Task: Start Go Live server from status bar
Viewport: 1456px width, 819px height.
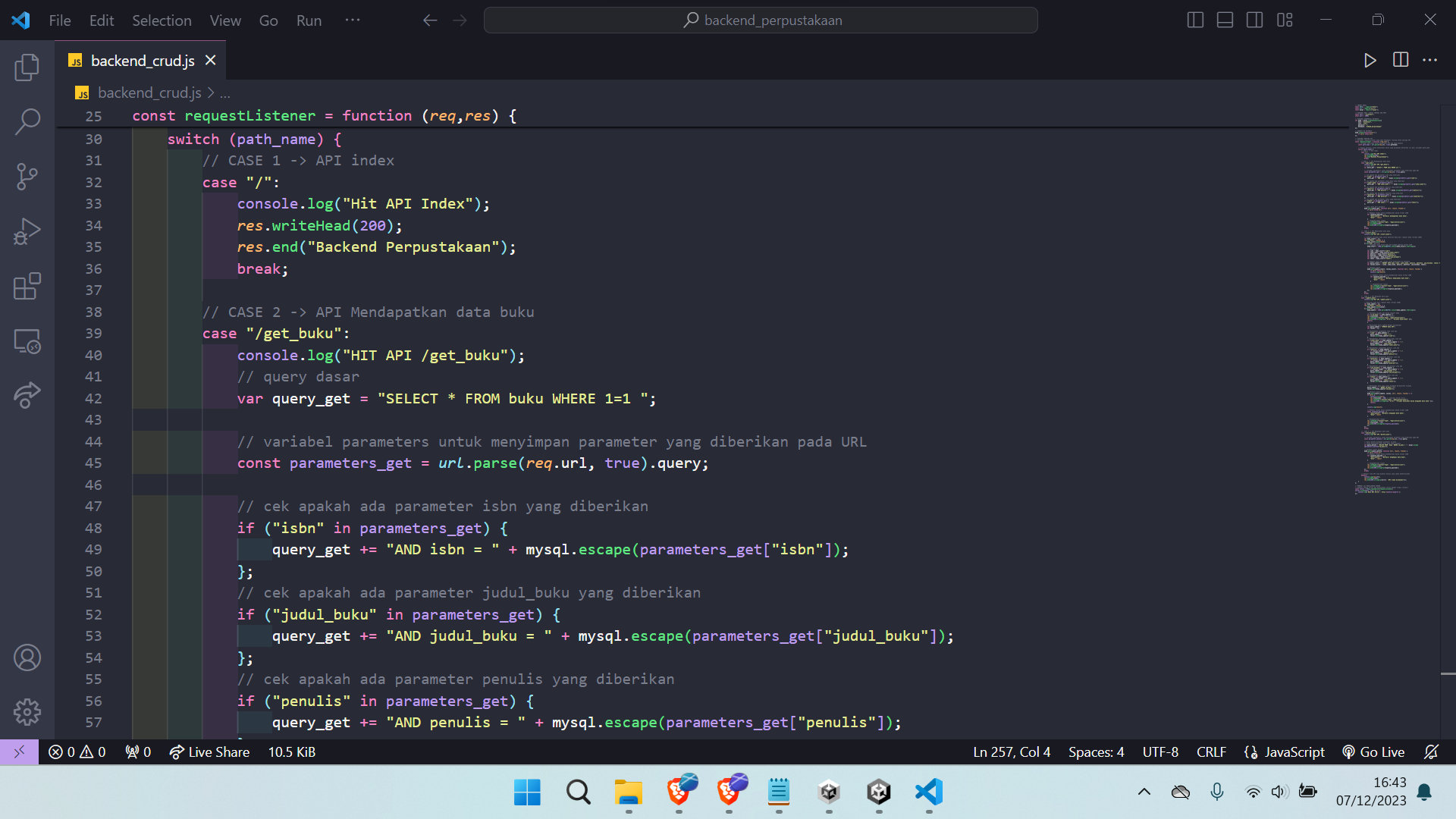Action: tap(1373, 752)
